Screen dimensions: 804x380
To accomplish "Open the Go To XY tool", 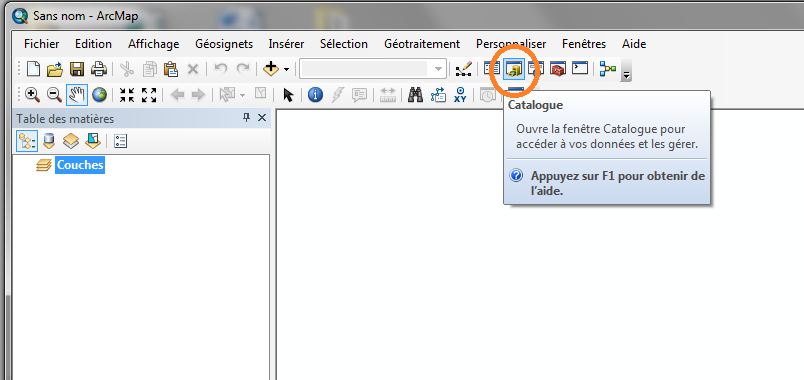I will (x=460, y=94).
